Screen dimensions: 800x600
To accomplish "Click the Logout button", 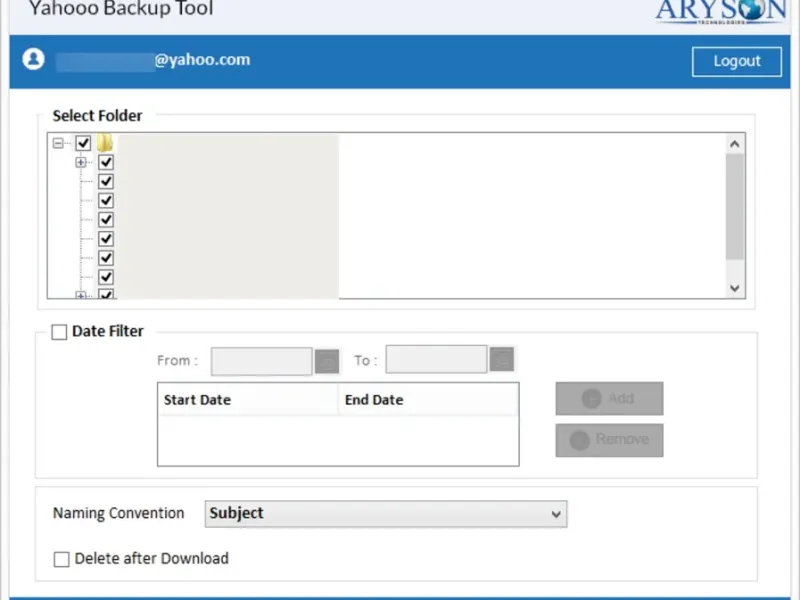I will [736, 61].
